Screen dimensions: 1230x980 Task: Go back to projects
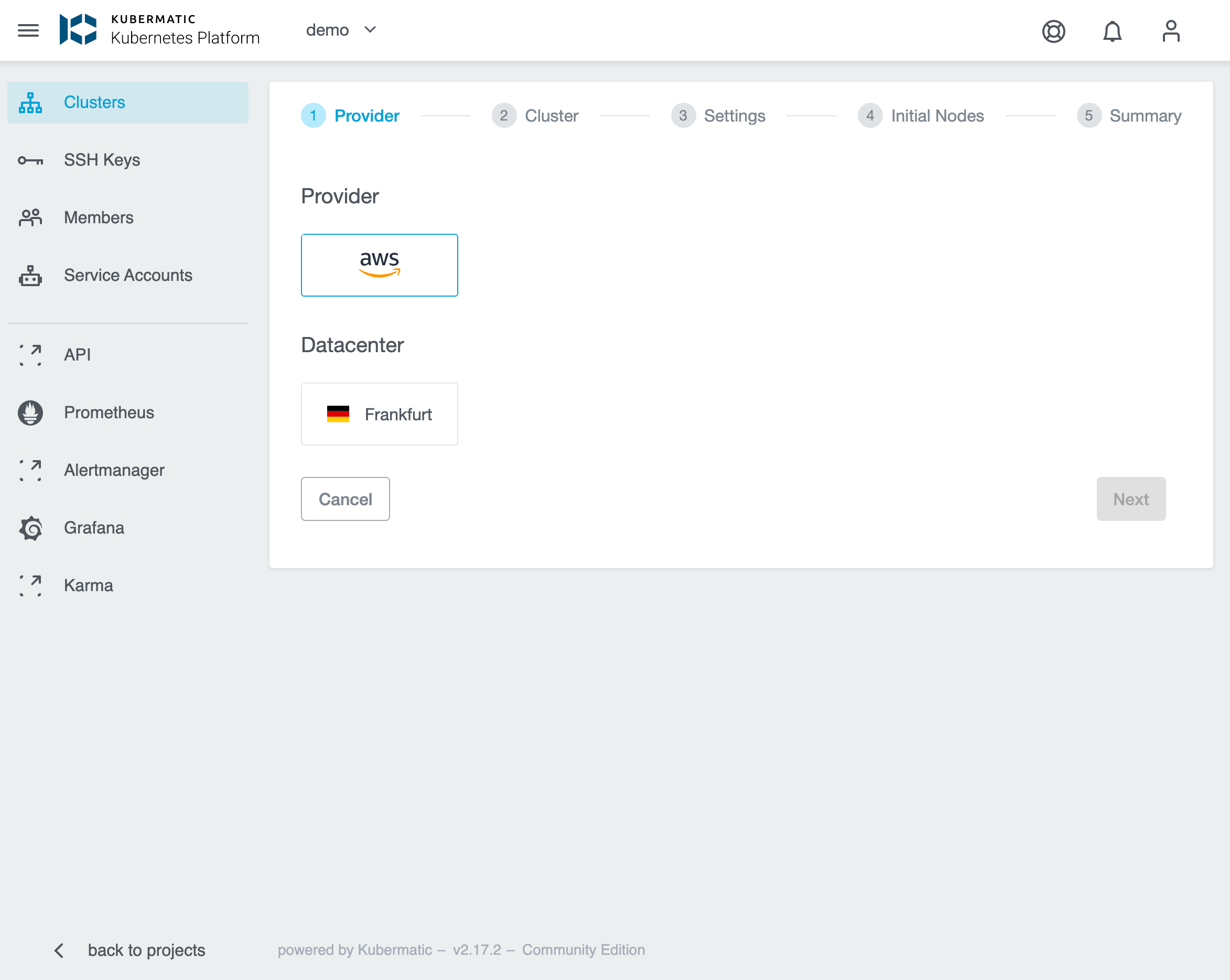[x=146, y=950]
